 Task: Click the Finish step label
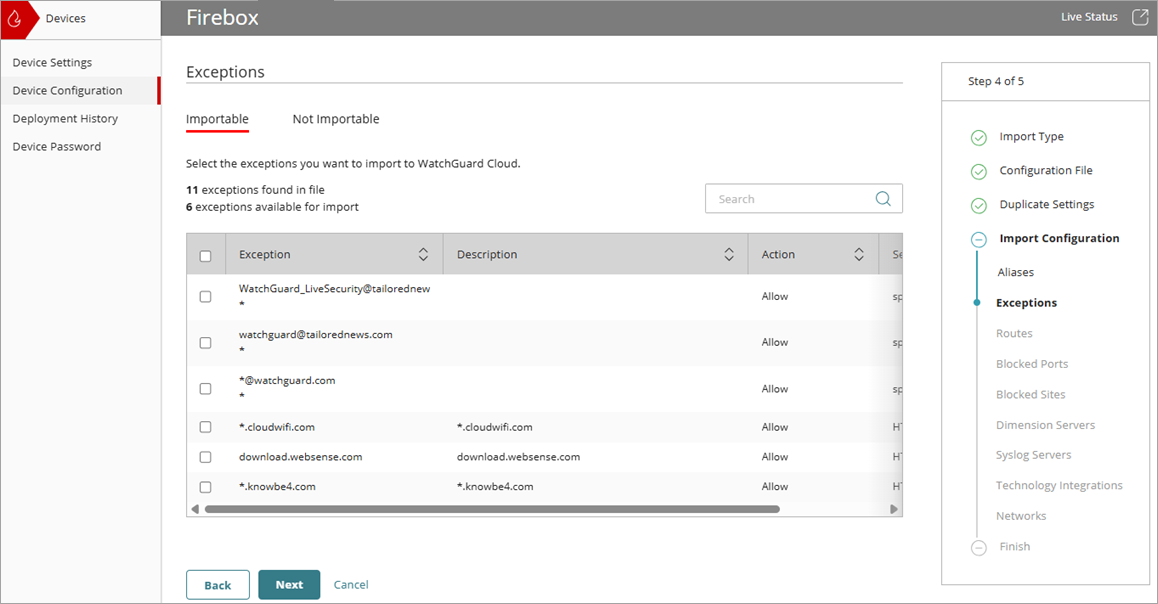[x=1015, y=546]
